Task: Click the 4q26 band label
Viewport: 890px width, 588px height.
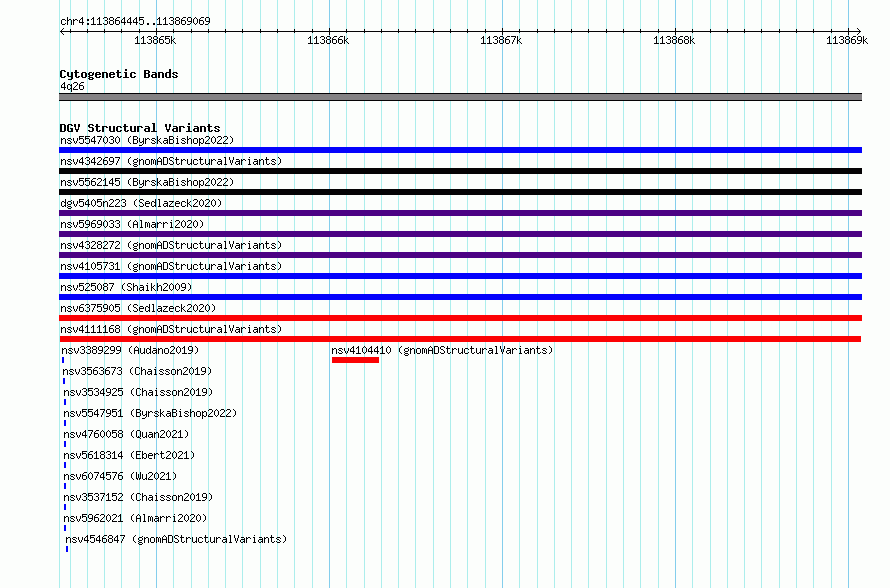Action: [72, 86]
